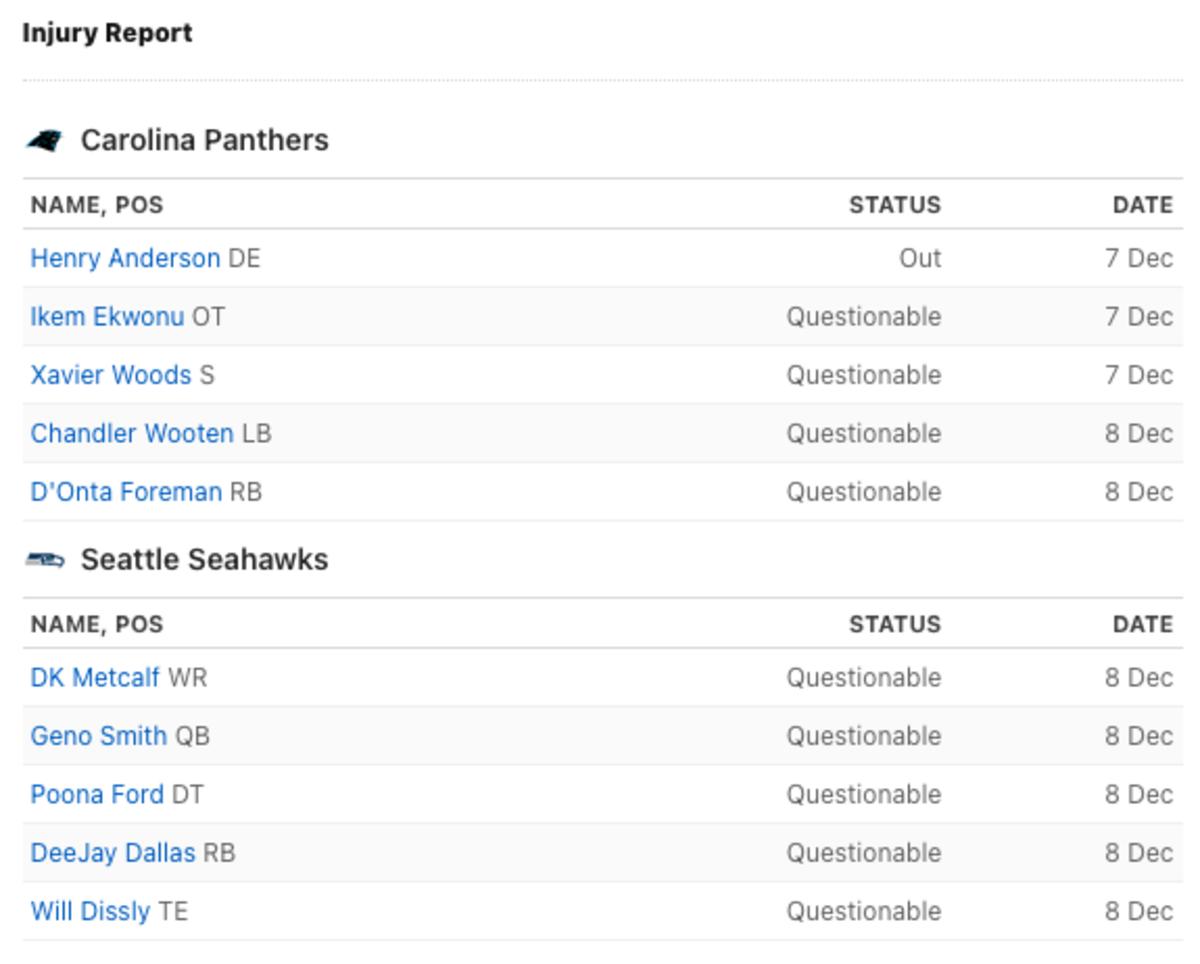Click Will Dissly's "Questionable" status
Screen dimensions: 1200x964
click(x=863, y=912)
